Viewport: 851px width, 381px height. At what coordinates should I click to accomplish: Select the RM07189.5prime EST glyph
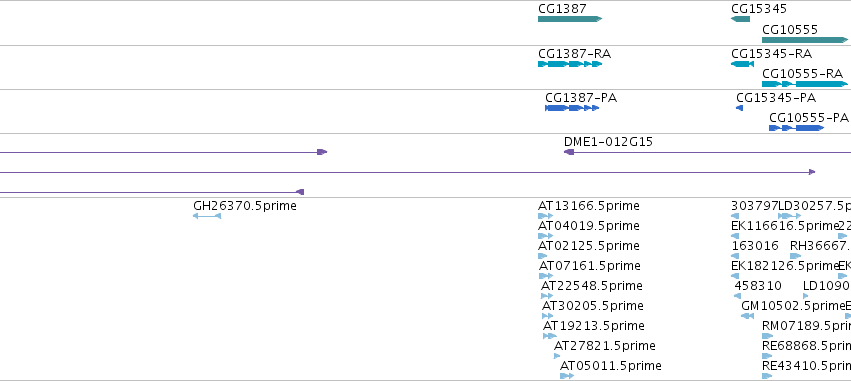[767, 336]
